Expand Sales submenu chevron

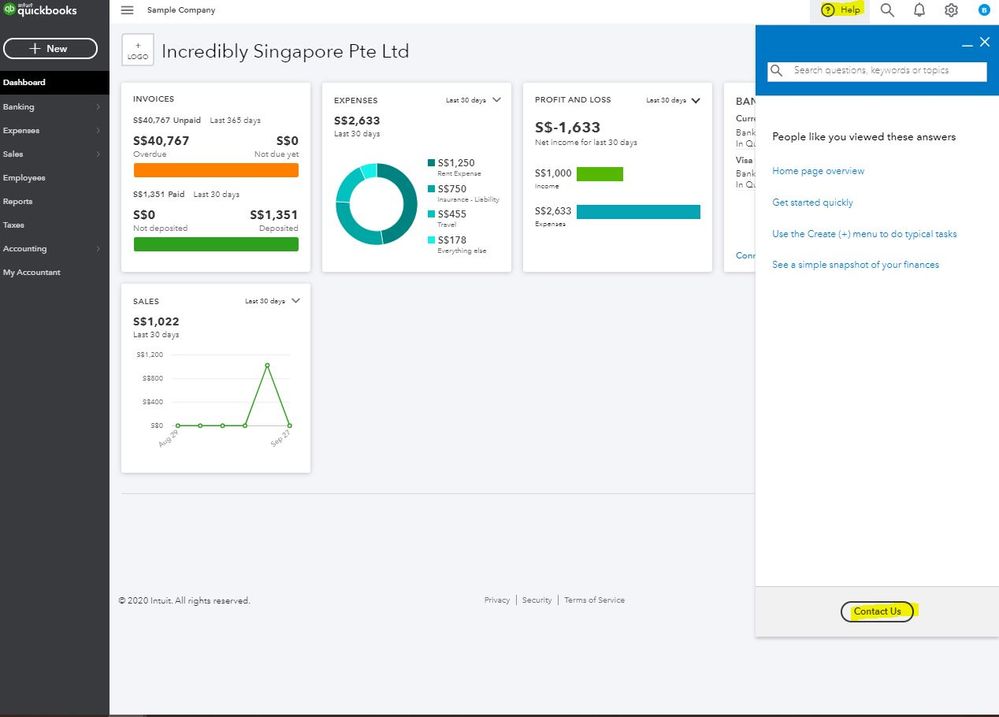(x=98, y=154)
